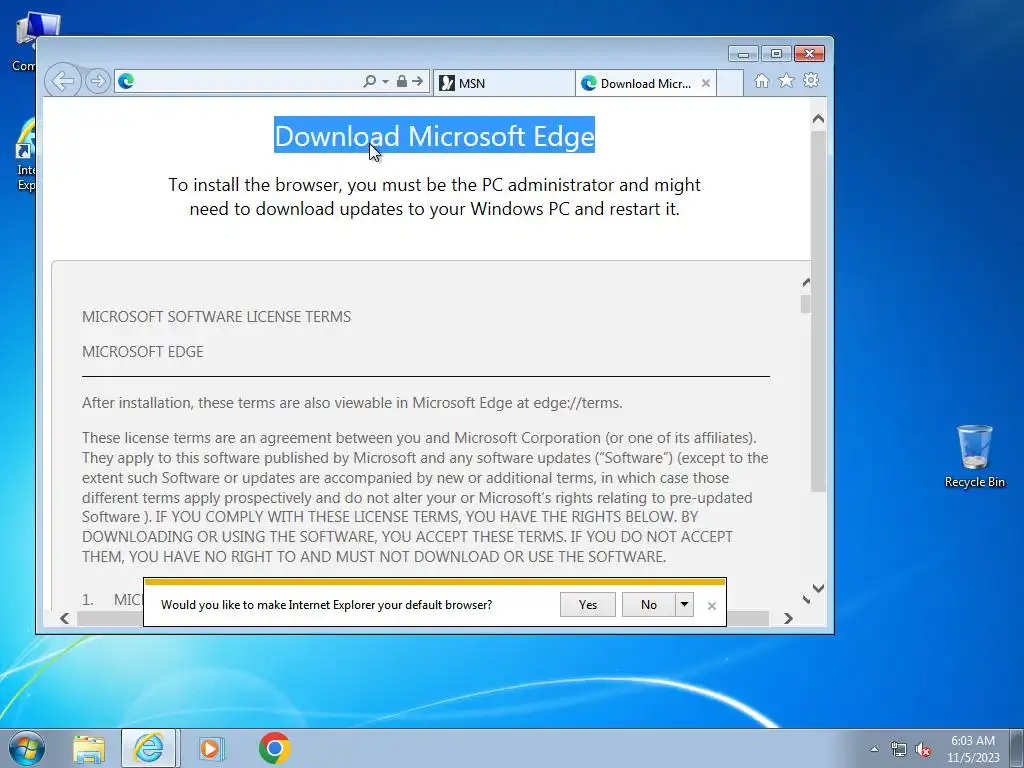This screenshot has width=1024, height=768.
Task: Launch Windows Media Player from taskbar
Action: 210,749
